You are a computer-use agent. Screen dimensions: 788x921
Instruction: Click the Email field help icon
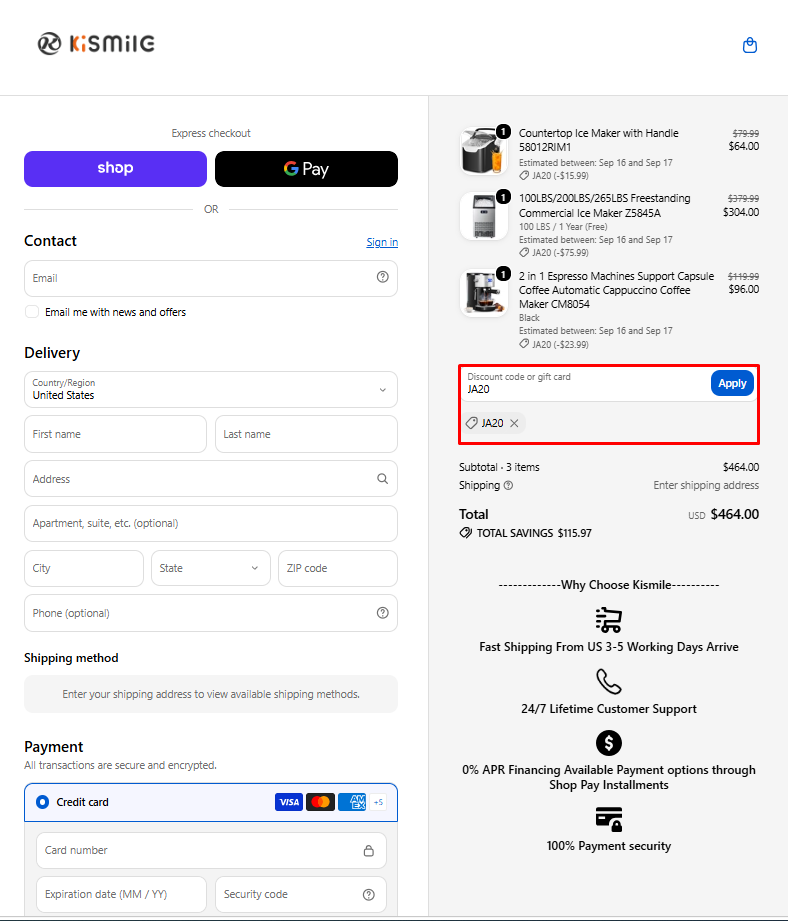pos(382,277)
